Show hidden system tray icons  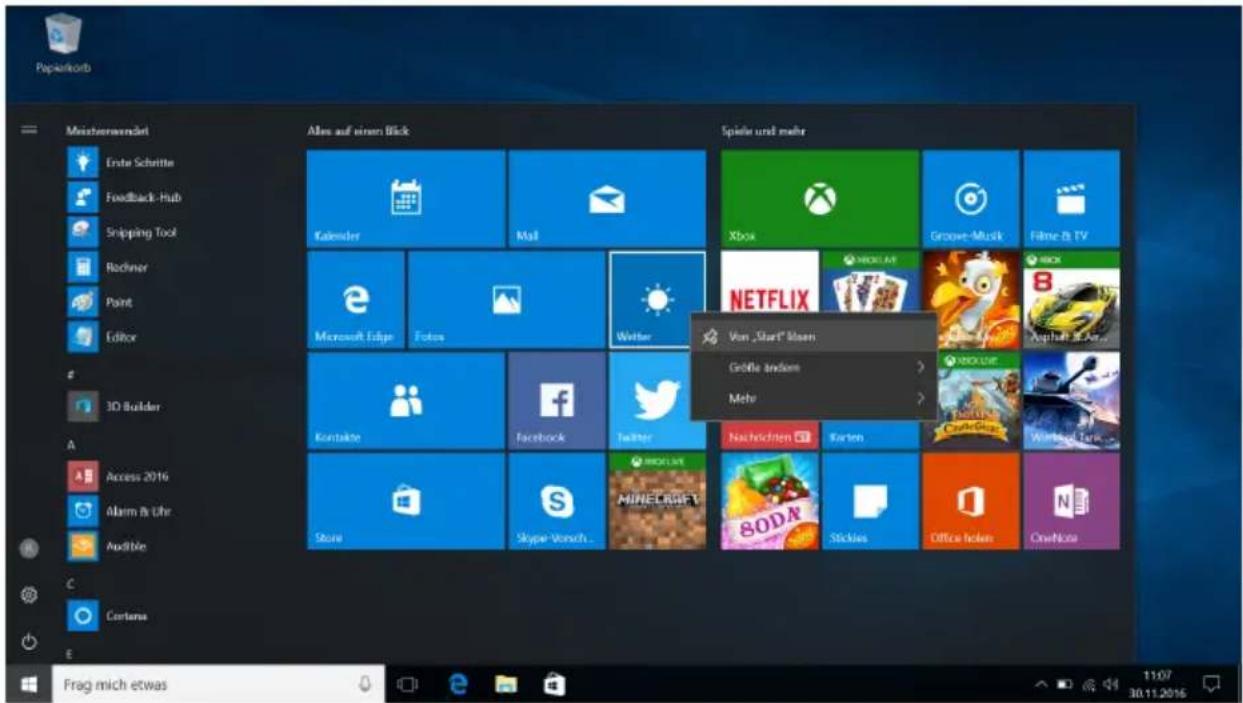click(x=1041, y=685)
